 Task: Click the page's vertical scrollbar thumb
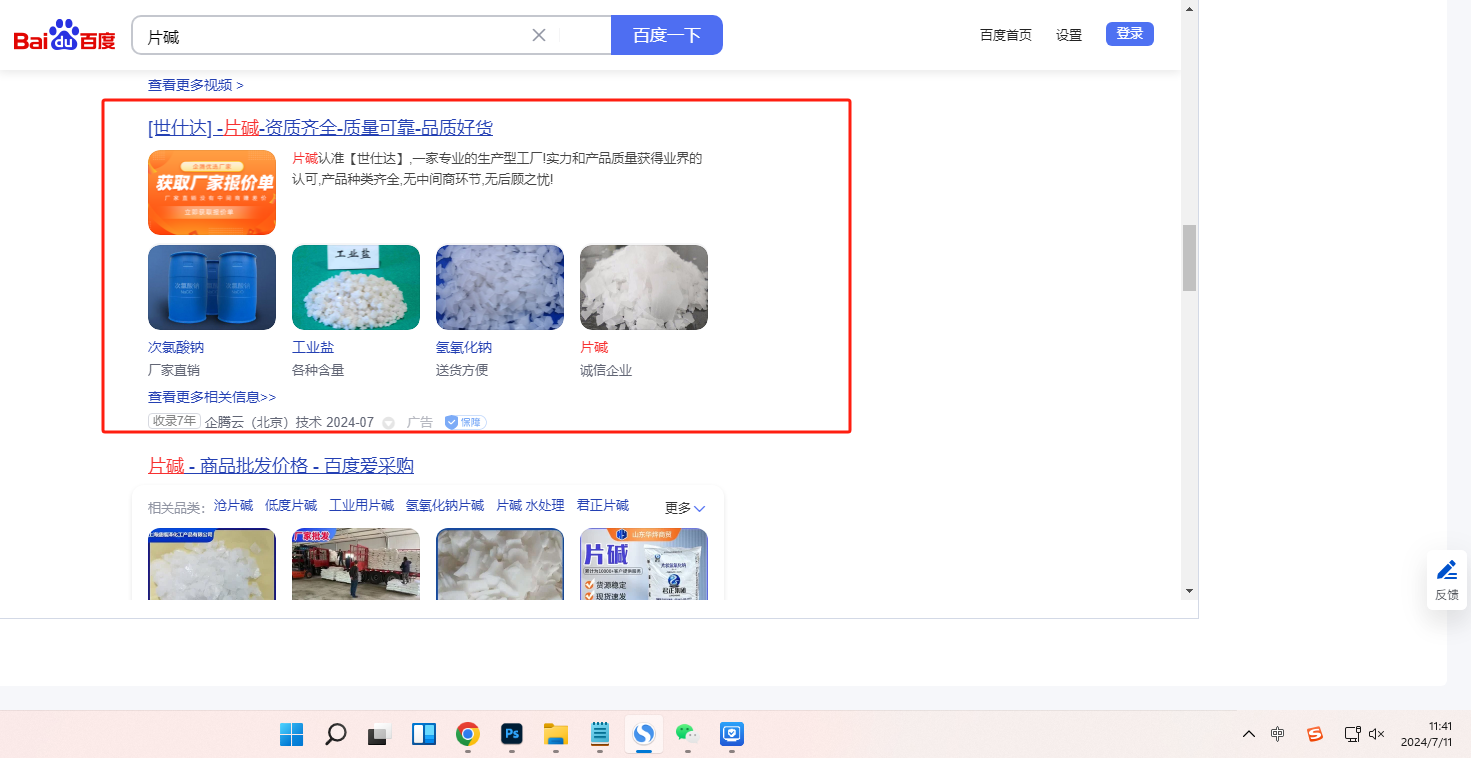[1189, 258]
